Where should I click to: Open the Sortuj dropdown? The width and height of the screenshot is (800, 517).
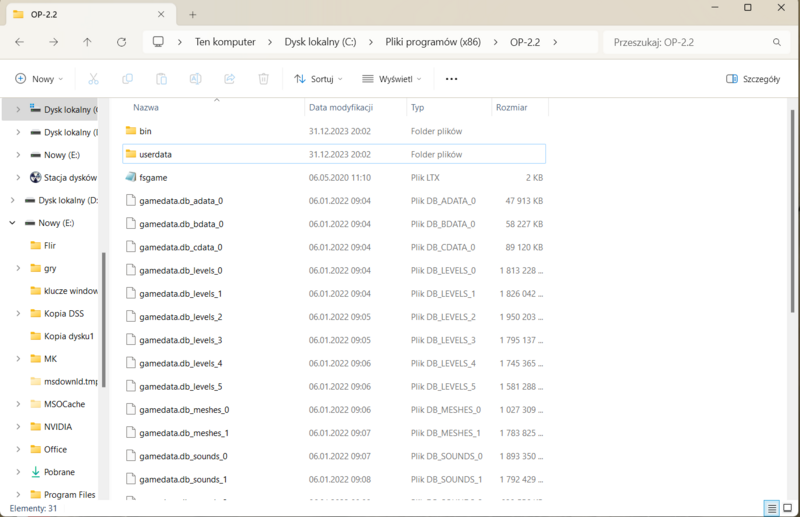pos(318,79)
